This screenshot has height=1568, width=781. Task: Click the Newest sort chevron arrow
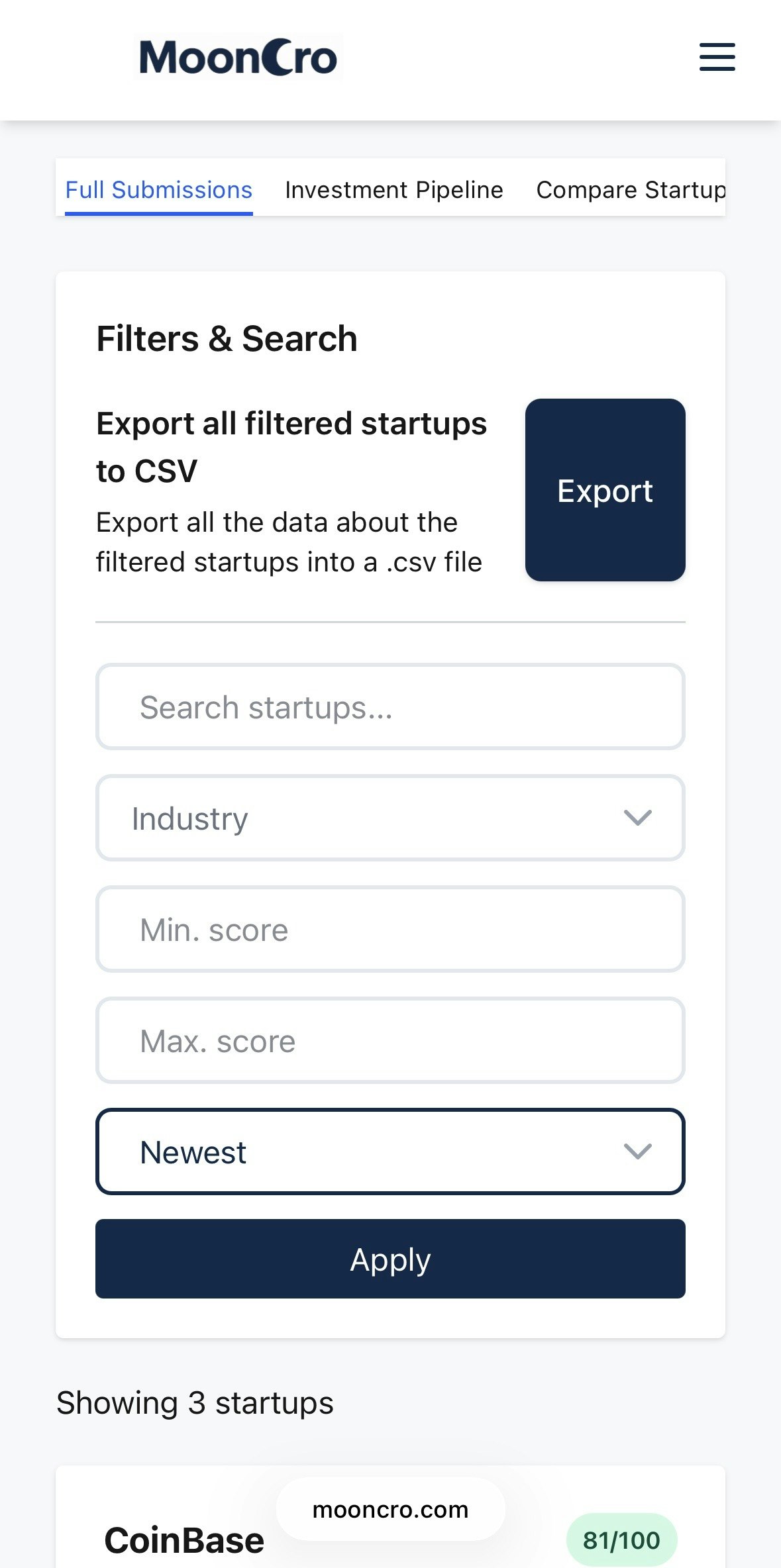click(x=638, y=1151)
